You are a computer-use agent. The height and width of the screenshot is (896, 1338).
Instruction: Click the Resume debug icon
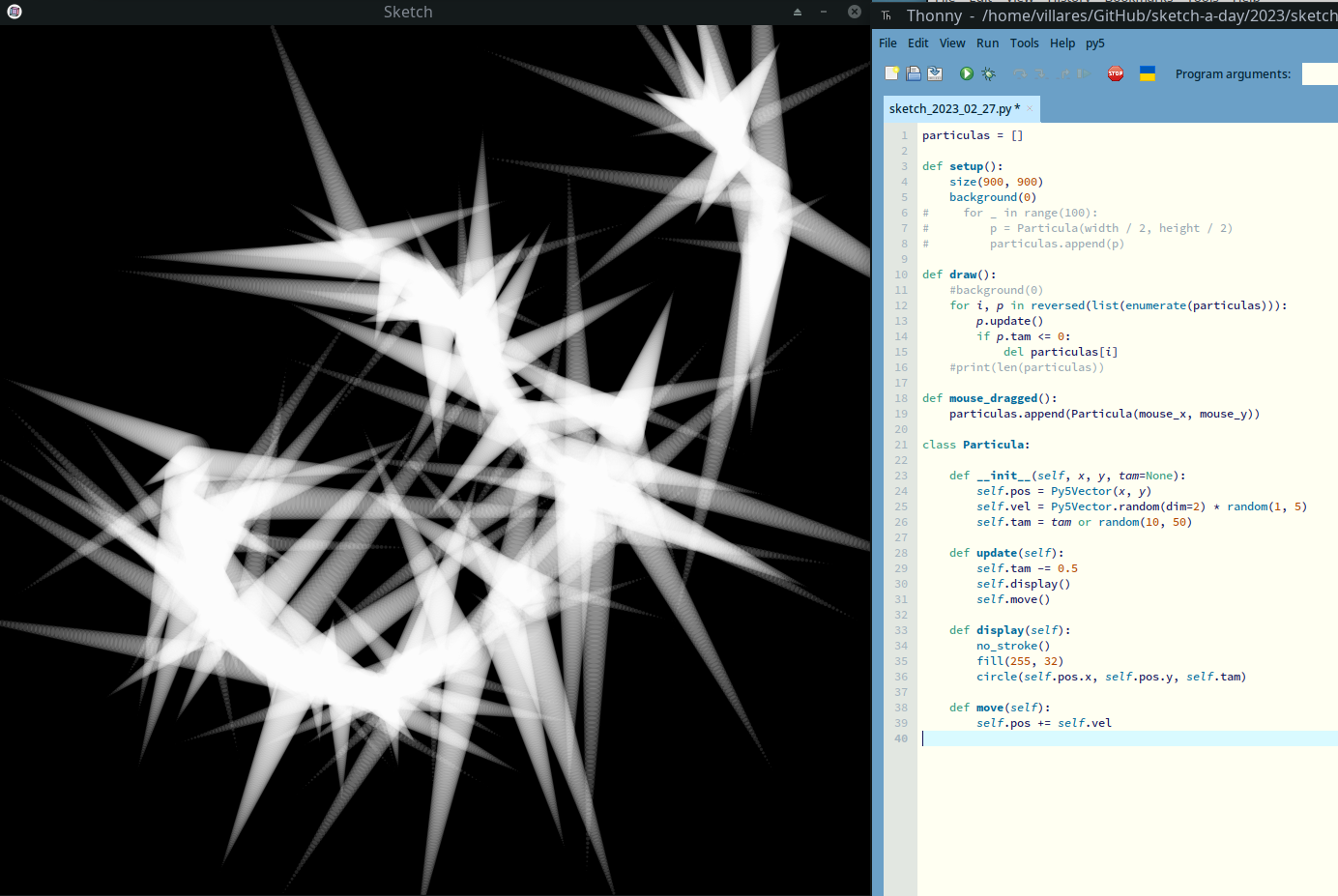click(1084, 73)
